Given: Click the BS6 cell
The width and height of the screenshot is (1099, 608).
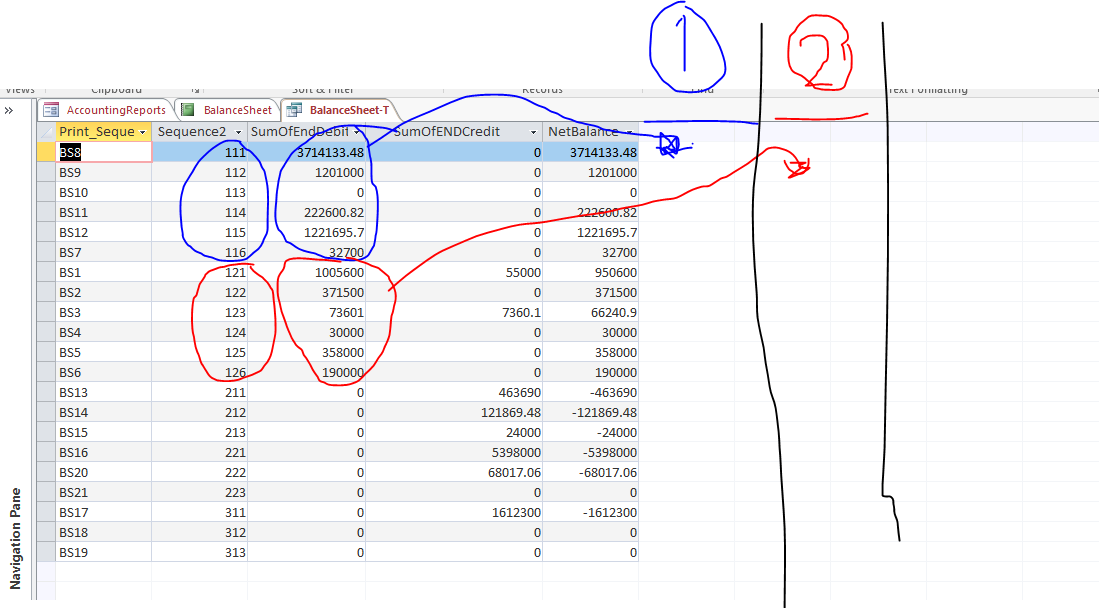Looking at the screenshot, I should tap(104, 372).
